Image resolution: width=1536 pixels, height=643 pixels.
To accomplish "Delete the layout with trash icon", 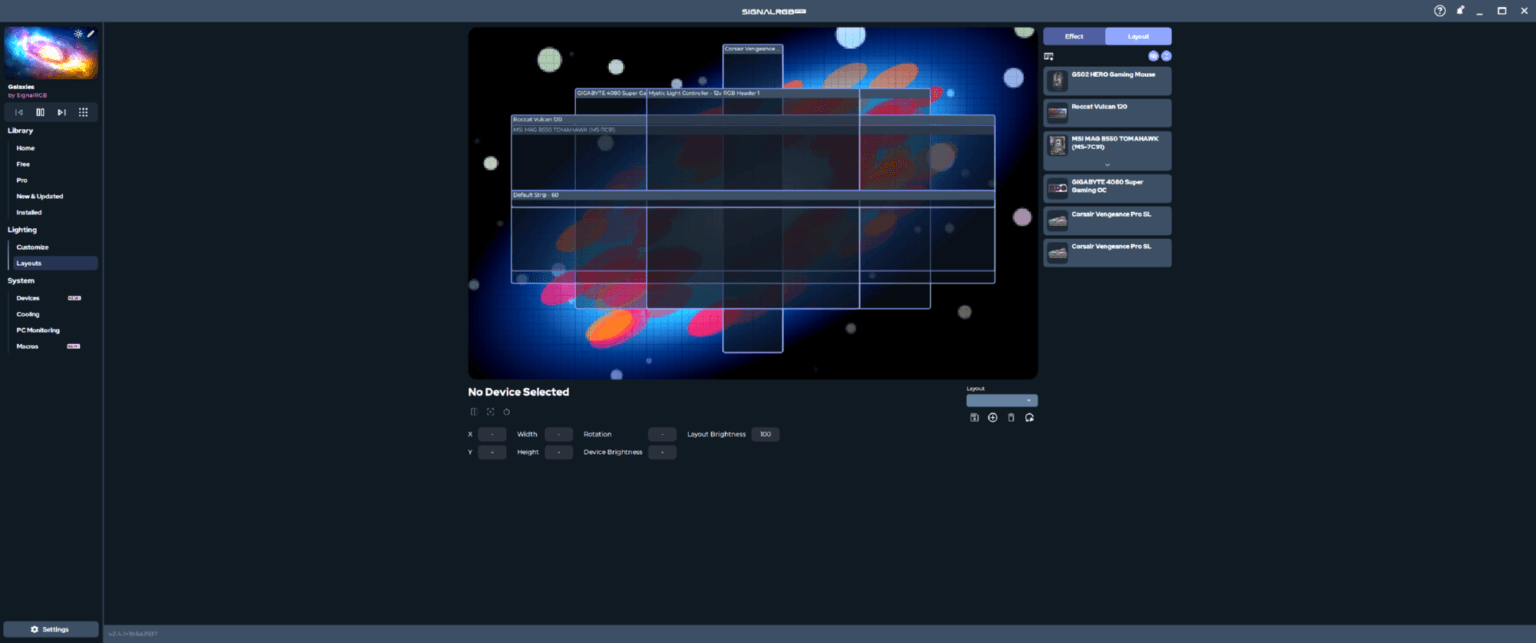I will (1011, 418).
